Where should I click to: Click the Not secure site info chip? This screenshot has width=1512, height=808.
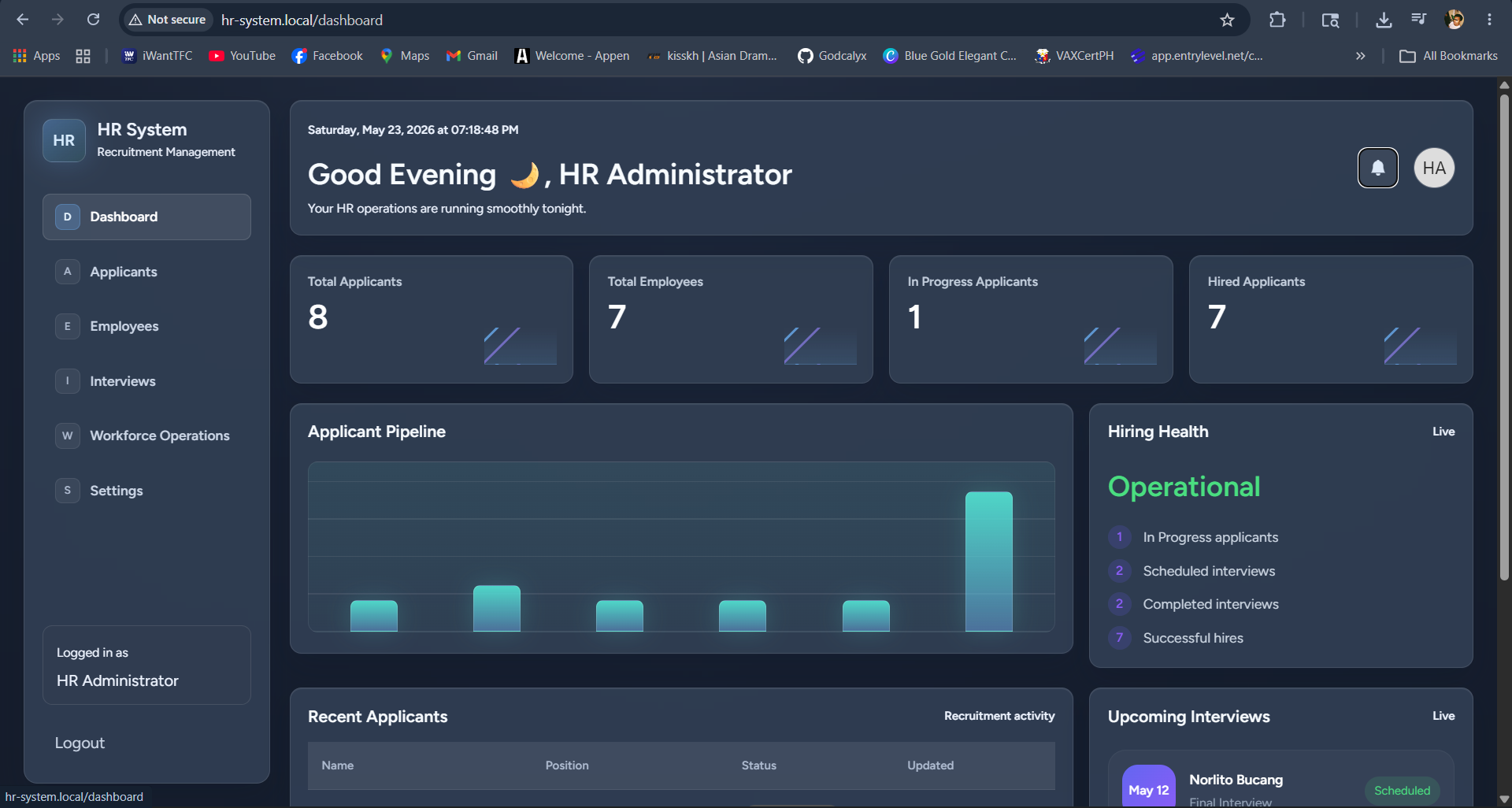(x=168, y=20)
